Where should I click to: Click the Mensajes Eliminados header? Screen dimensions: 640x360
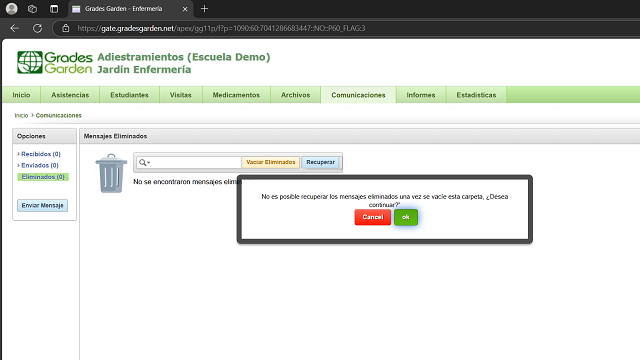tap(115, 136)
